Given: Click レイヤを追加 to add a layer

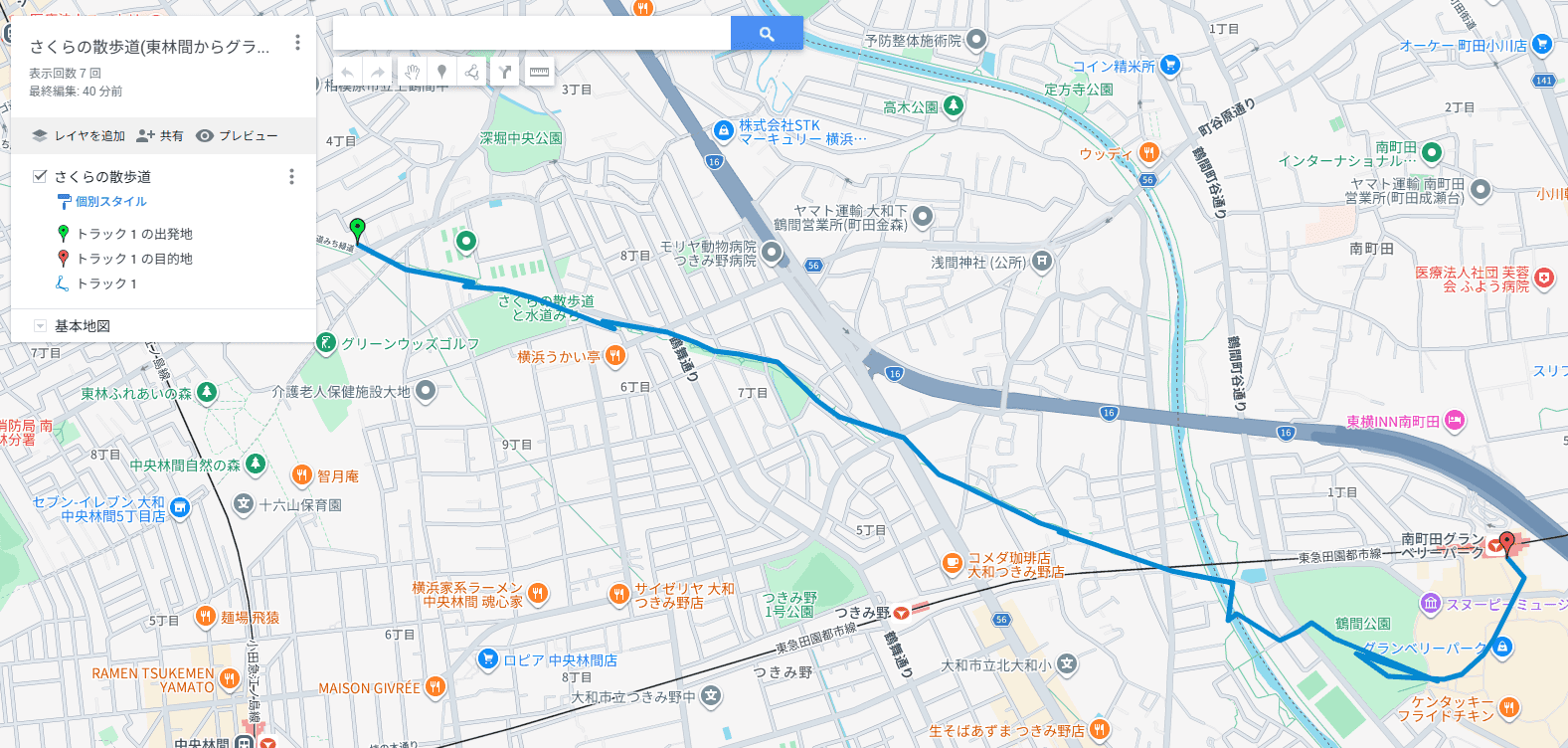Looking at the screenshot, I should (x=79, y=135).
